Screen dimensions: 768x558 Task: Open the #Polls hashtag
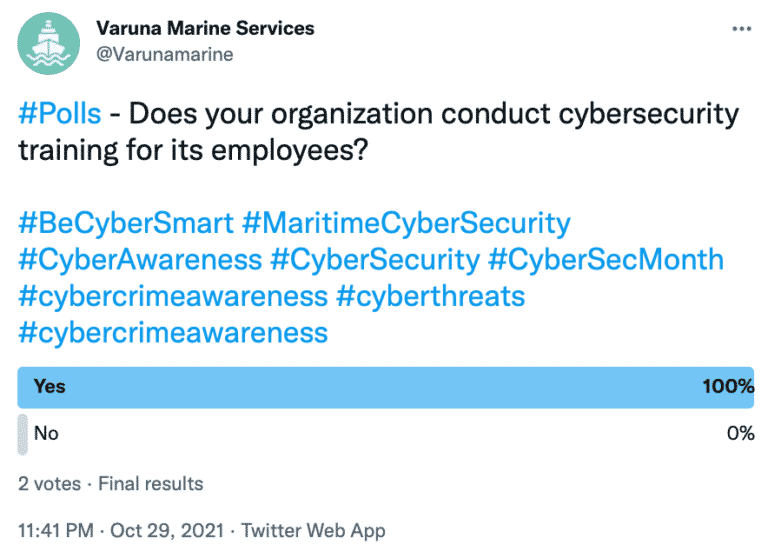point(60,113)
